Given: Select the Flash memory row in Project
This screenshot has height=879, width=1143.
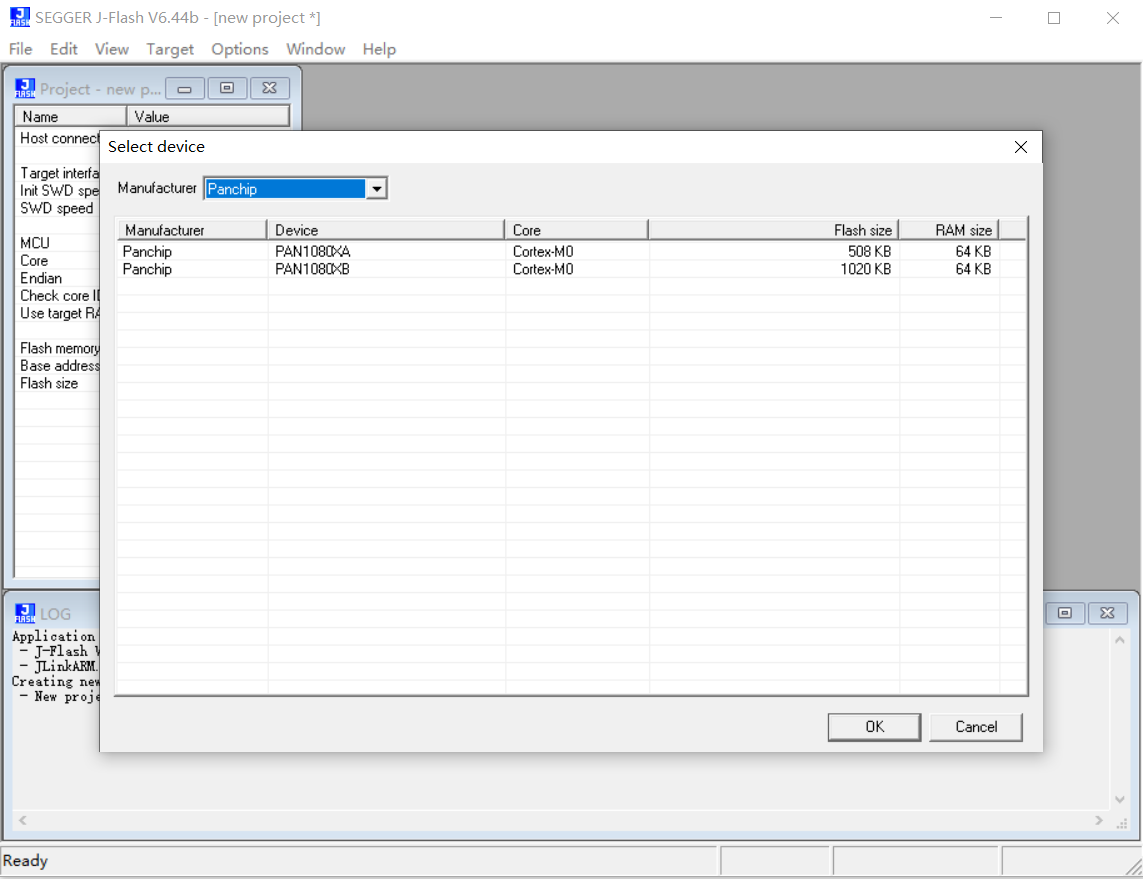Looking at the screenshot, I should tap(59, 348).
